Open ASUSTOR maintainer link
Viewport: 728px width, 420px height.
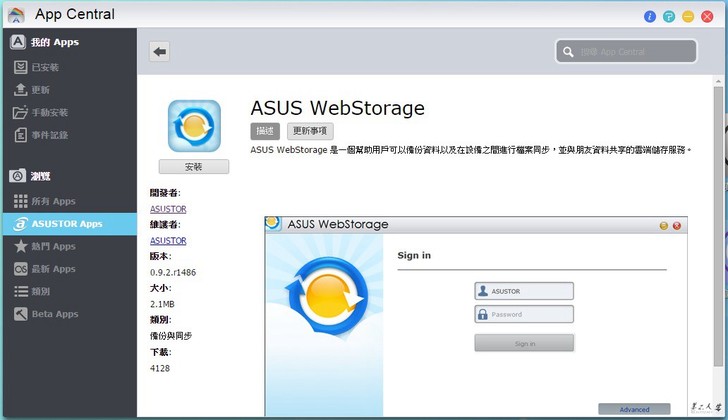[168, 241]
